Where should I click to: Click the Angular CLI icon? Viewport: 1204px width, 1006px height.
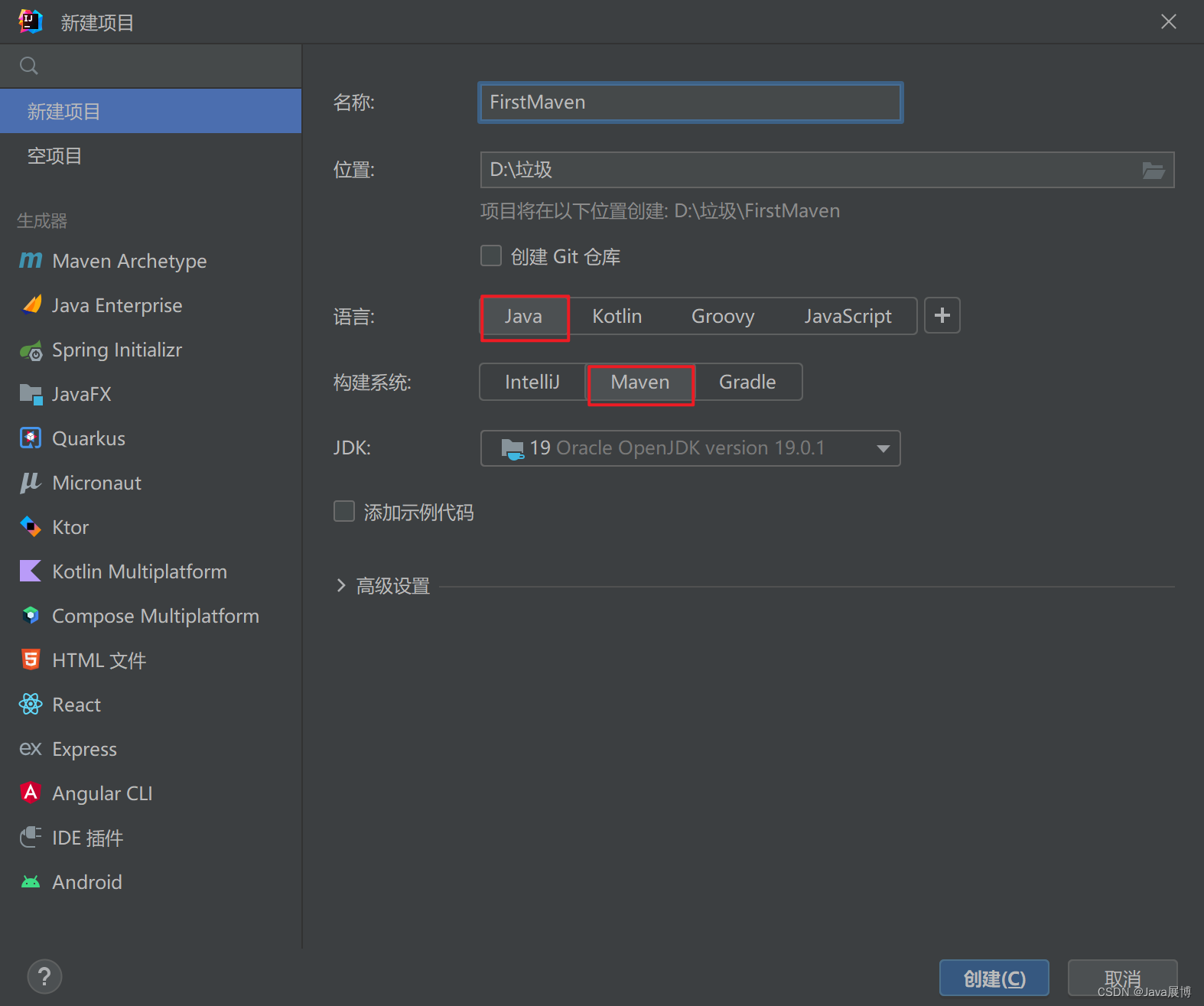(x=31, y=793)
